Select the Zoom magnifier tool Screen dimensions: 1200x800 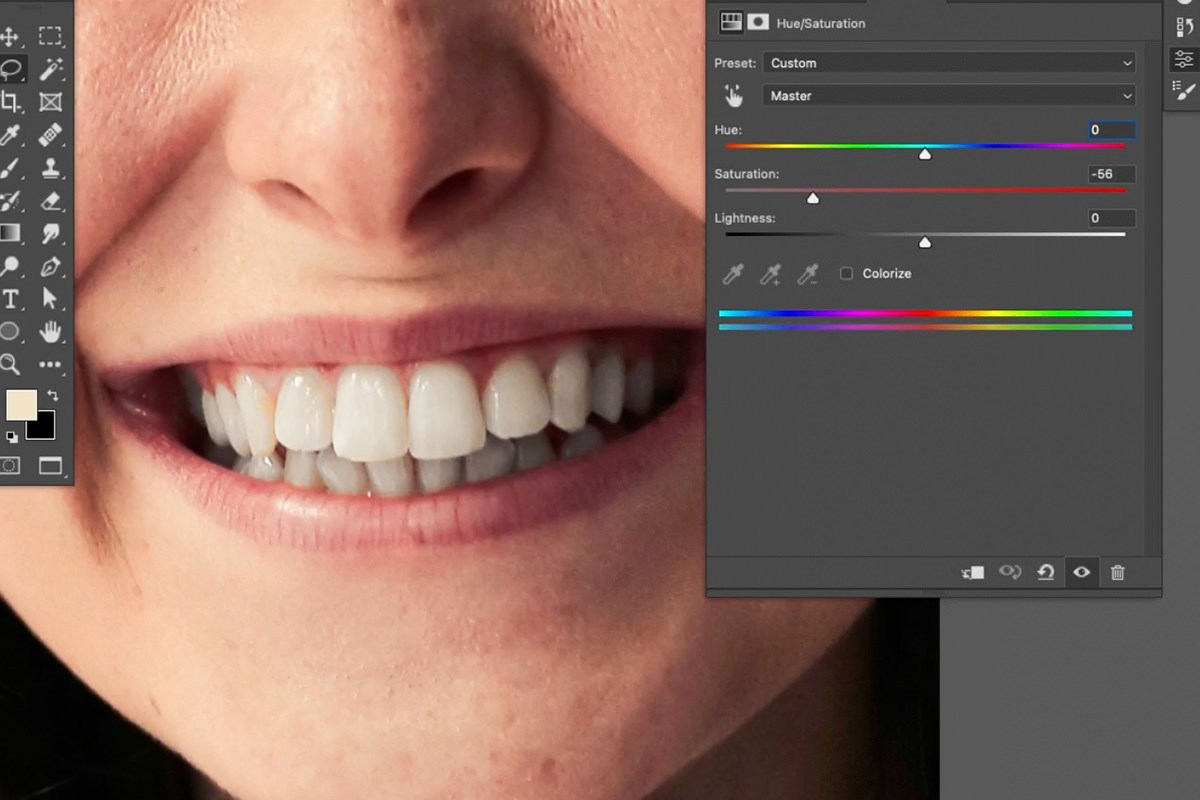tap(10, 364)
